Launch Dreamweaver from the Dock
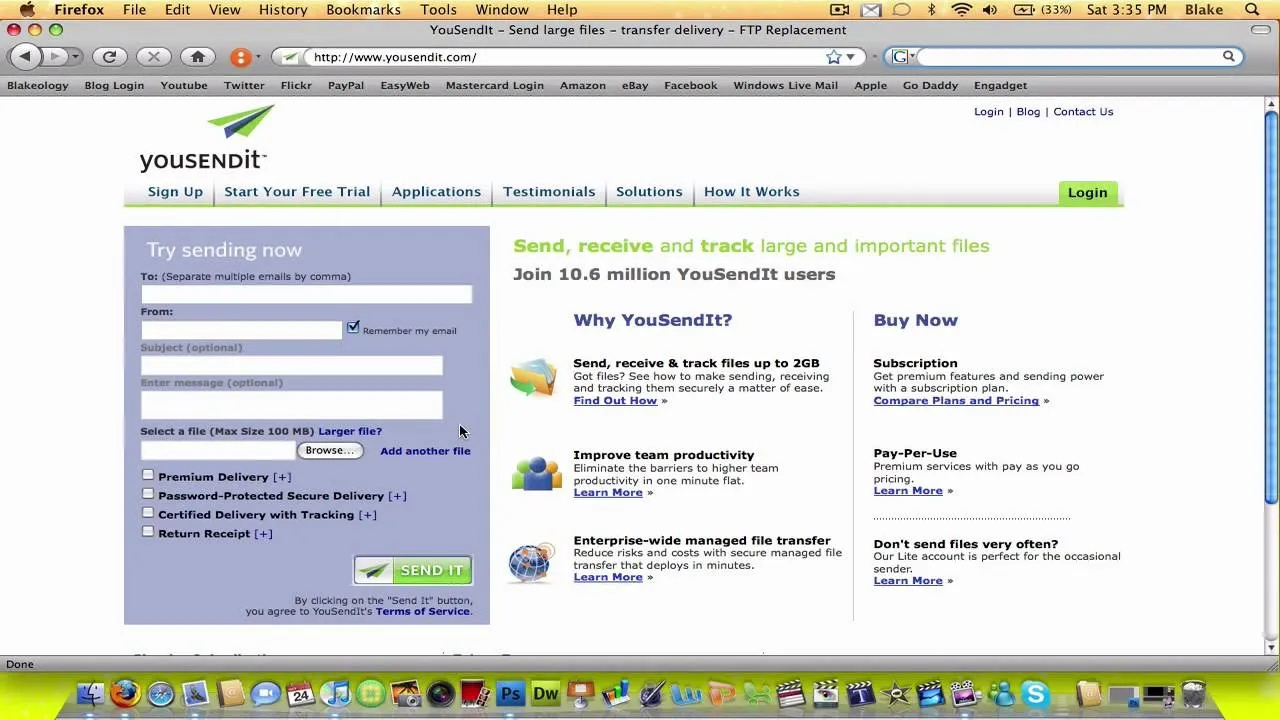This screenshot has width=1280, height=720. (x=545, y=693)
